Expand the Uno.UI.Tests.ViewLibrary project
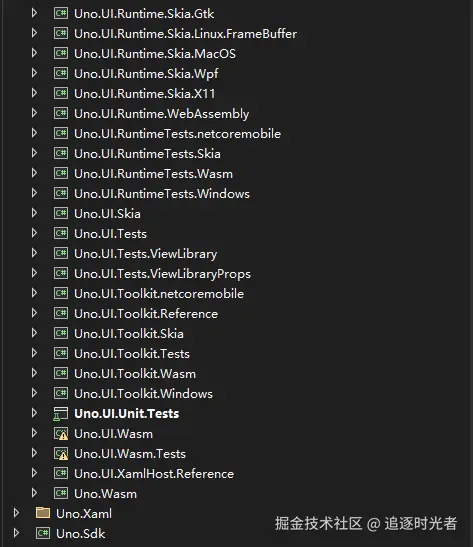This screenshot has height=547, width=473. click(x=34, y=253)
